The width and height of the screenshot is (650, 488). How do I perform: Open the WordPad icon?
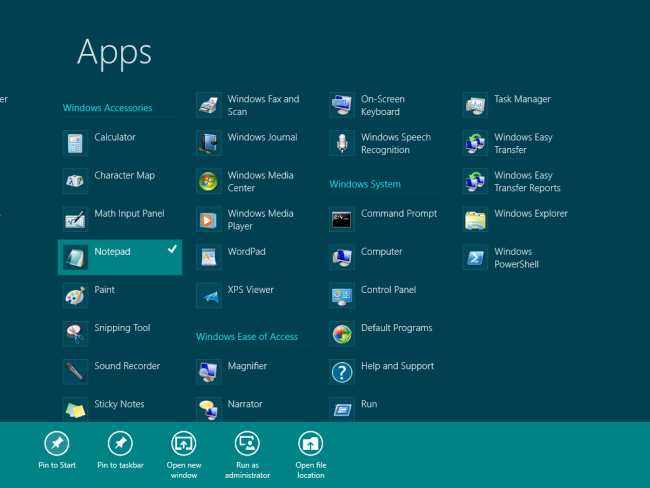pos(209,257)
